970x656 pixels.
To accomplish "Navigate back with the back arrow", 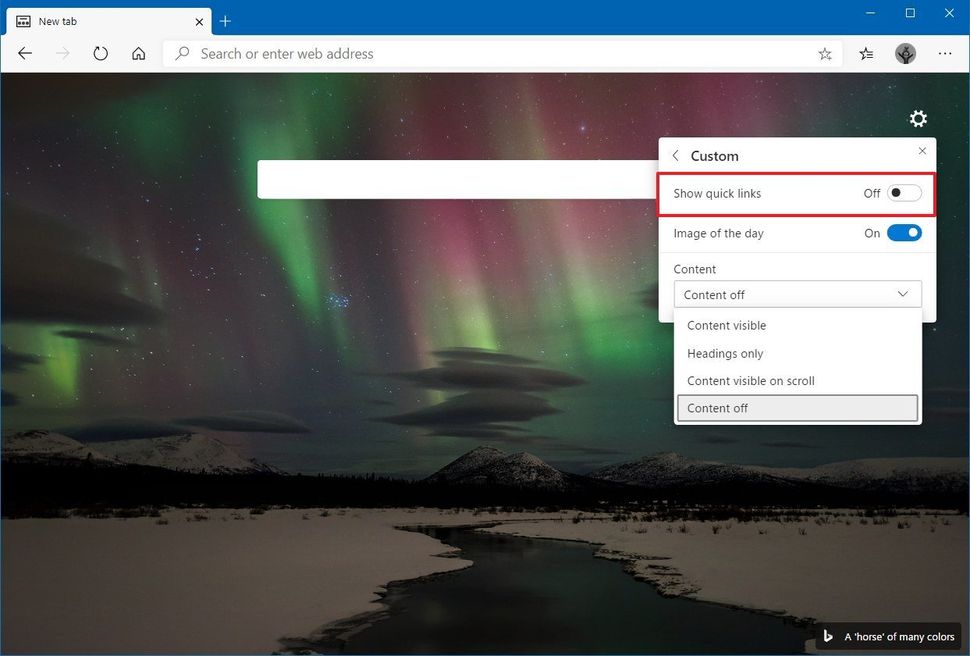I will click(x=24, y=53).
